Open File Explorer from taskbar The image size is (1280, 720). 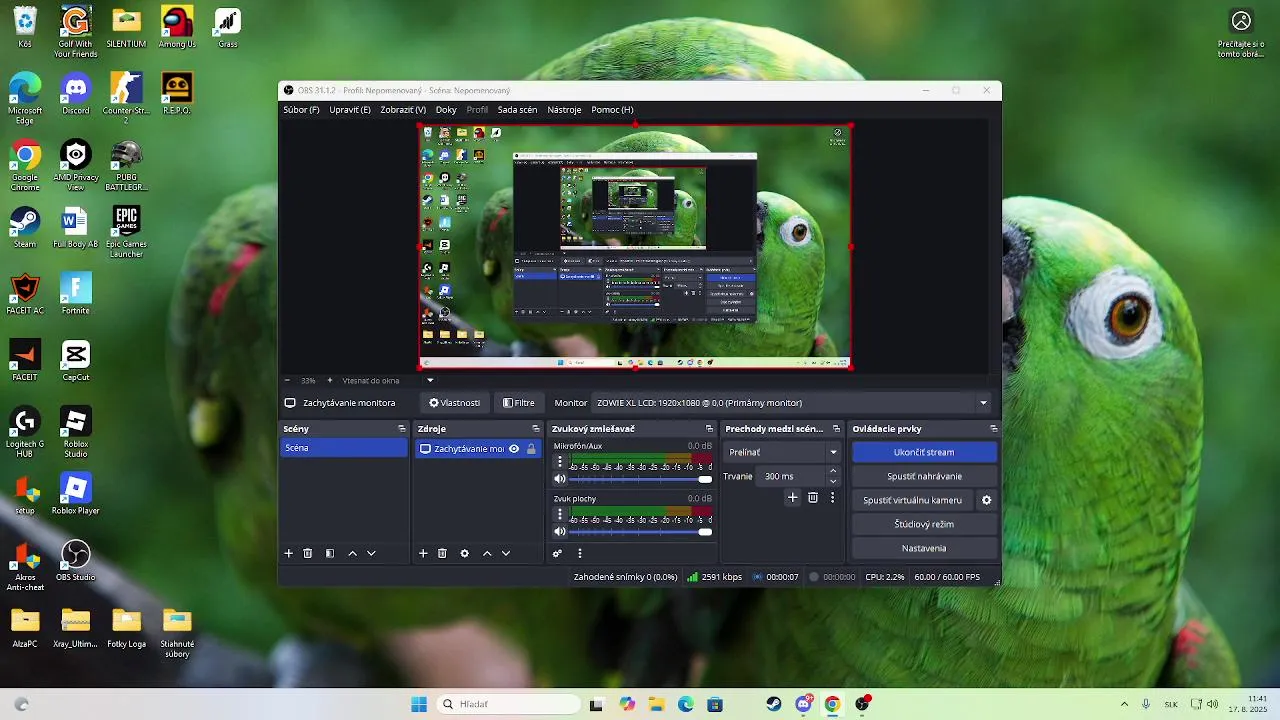click(x=656, y=704)
